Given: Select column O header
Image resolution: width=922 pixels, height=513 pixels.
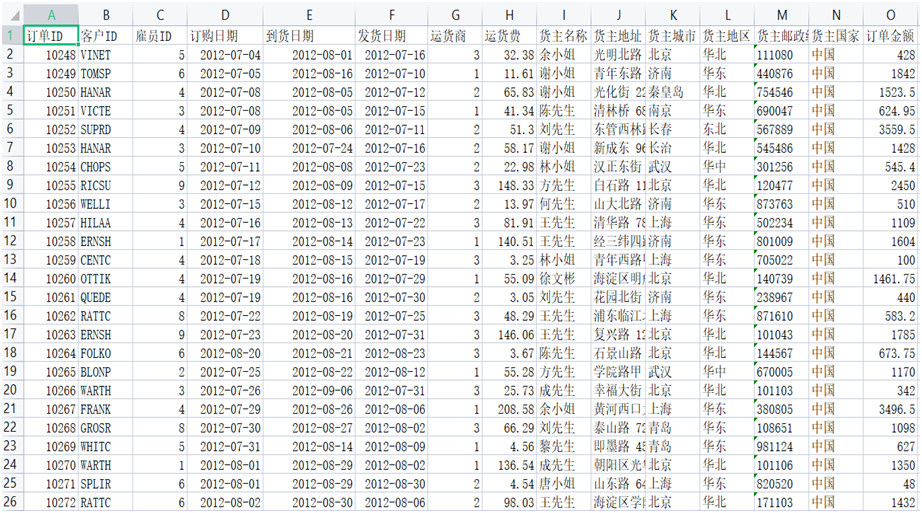Looking at the screenshot, I should tap(890, 15).
